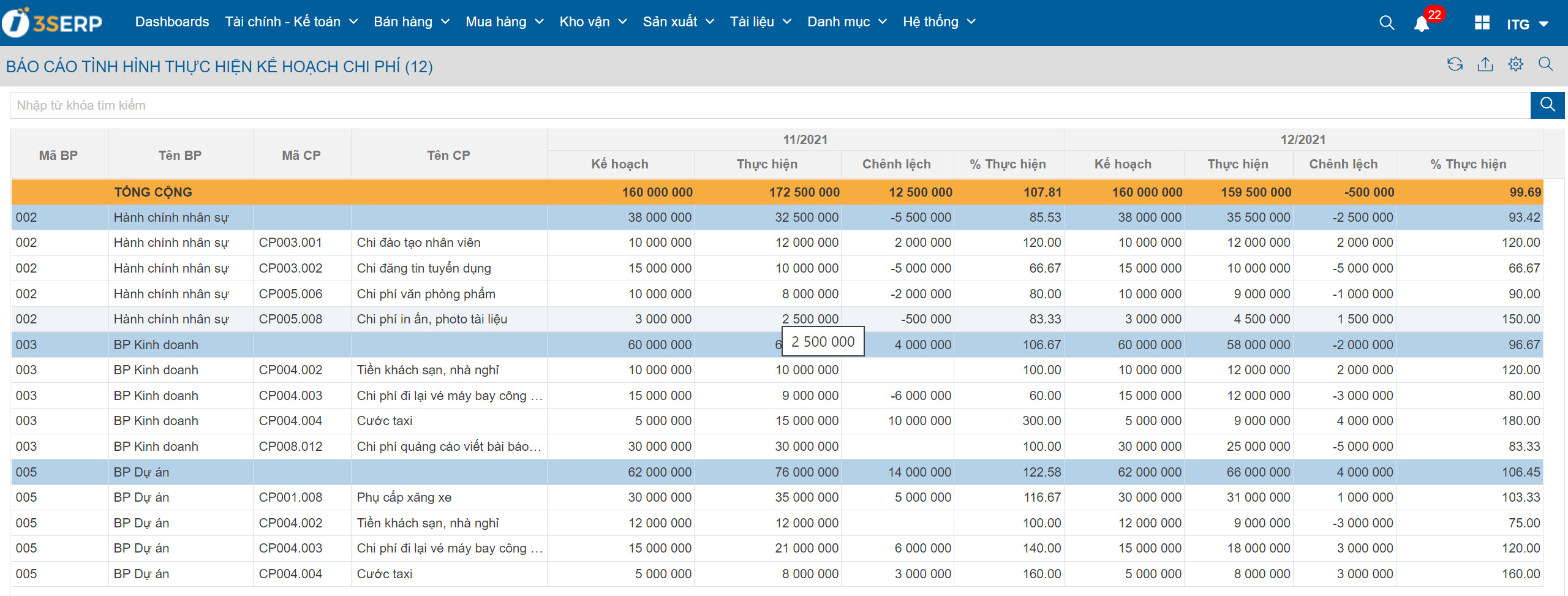Open the global search magnifier in navbar
The width and height of the screenshot is (1568, 596).
pyautogui.click(x=1387, y=23)
